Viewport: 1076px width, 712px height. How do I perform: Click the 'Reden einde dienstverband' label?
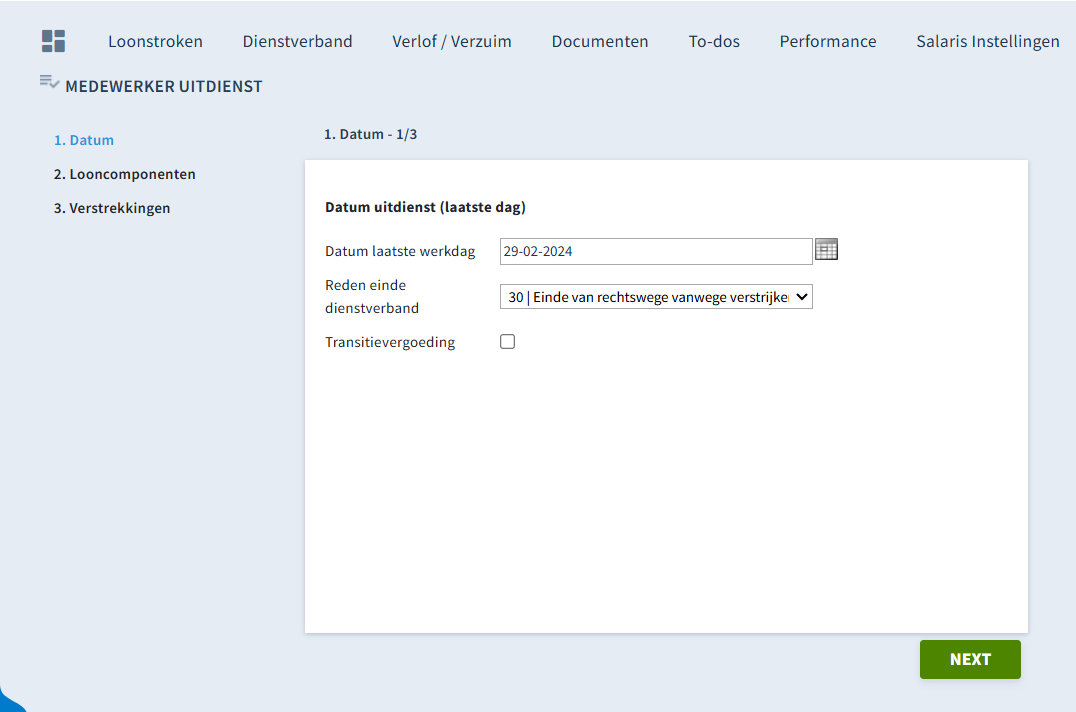click(372, 296)
